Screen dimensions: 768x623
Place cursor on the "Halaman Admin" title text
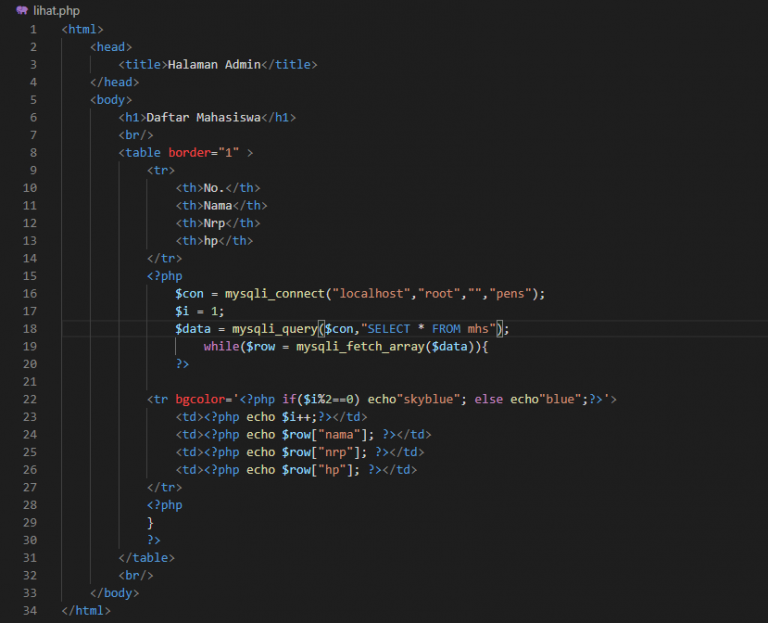(x=213, y=64)
